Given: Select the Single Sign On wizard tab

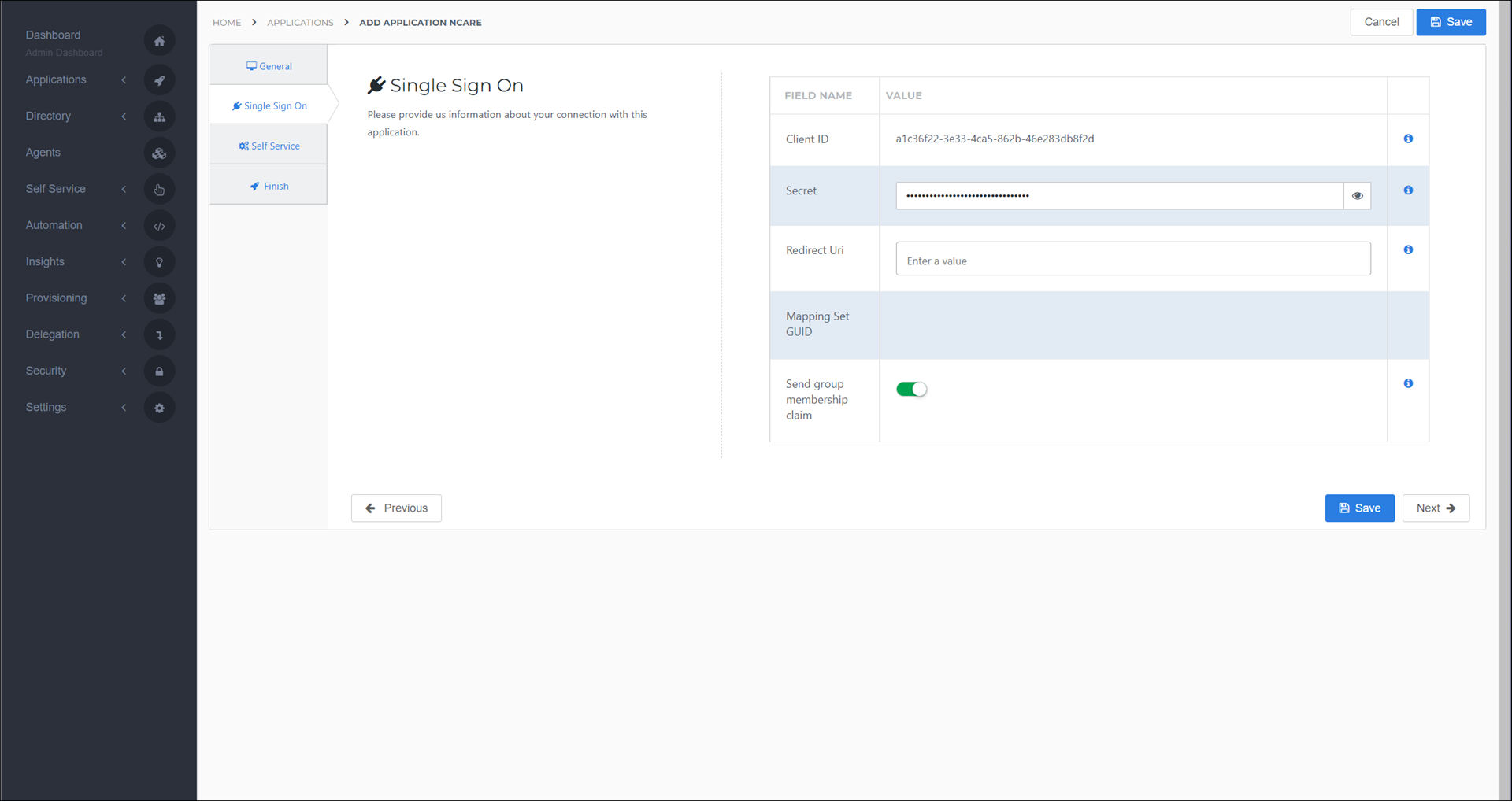Looking at the screenshot, I should [269, 105].
